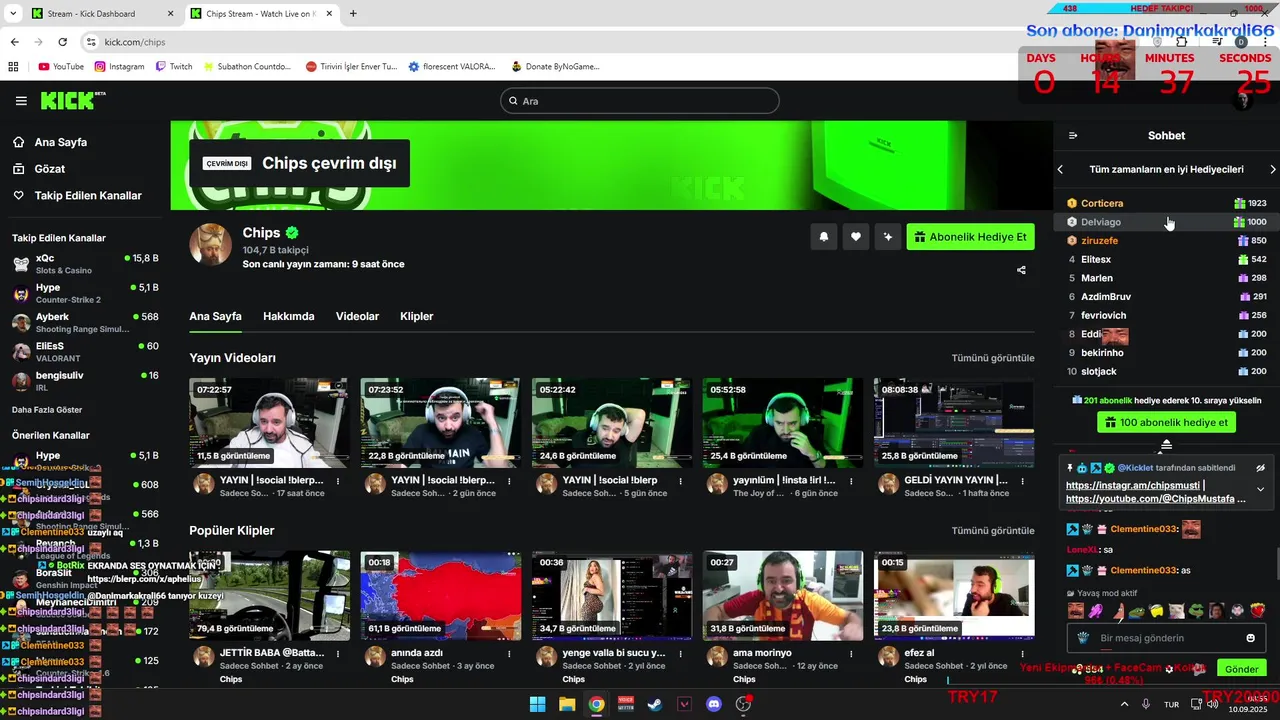This screenshot has height=720, width=1280.
Task: Click the chat scrollbar
Action: click(x=1277, y=565)
